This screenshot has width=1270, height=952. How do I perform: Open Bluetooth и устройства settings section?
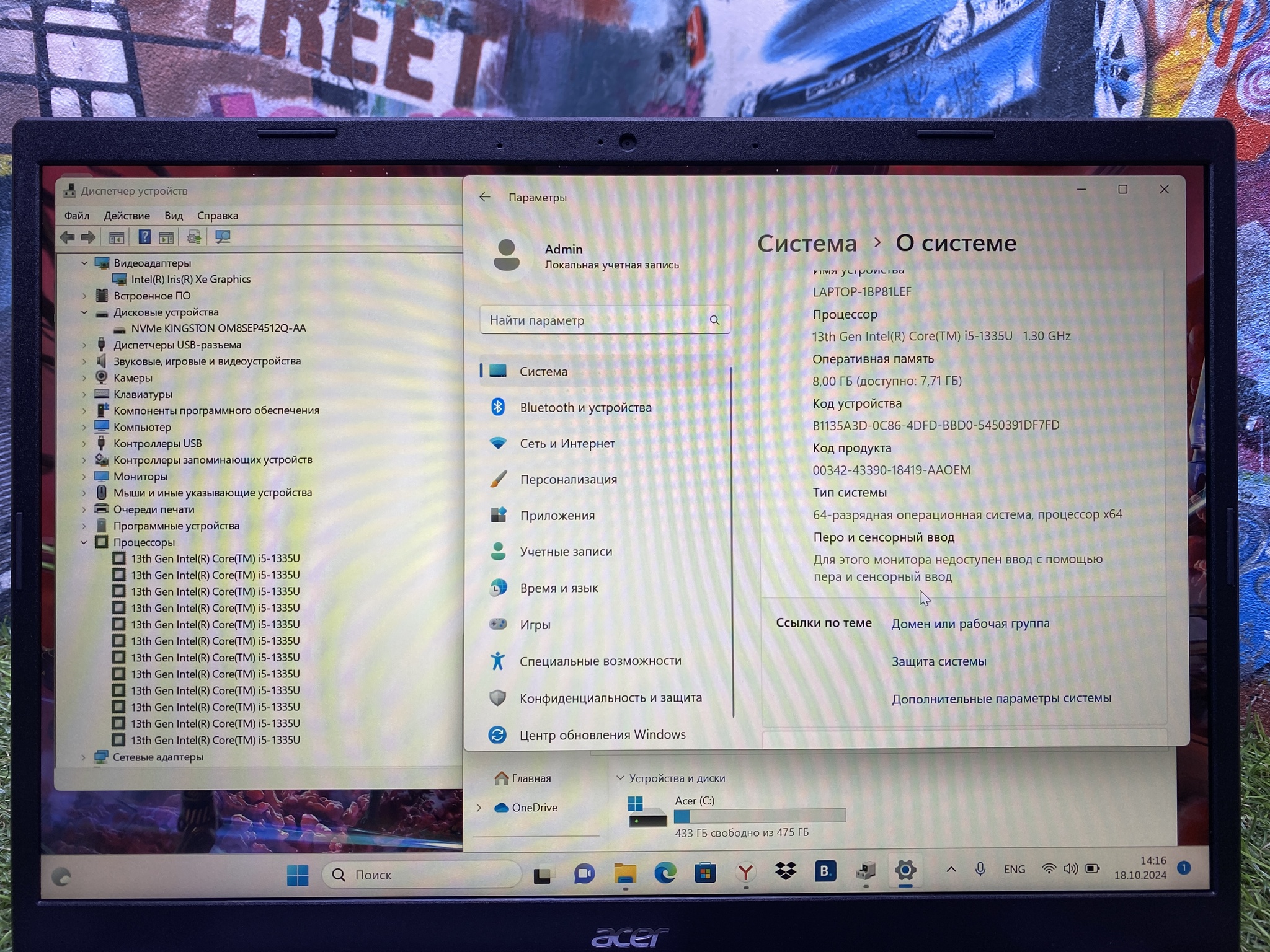tap(585, 407)
